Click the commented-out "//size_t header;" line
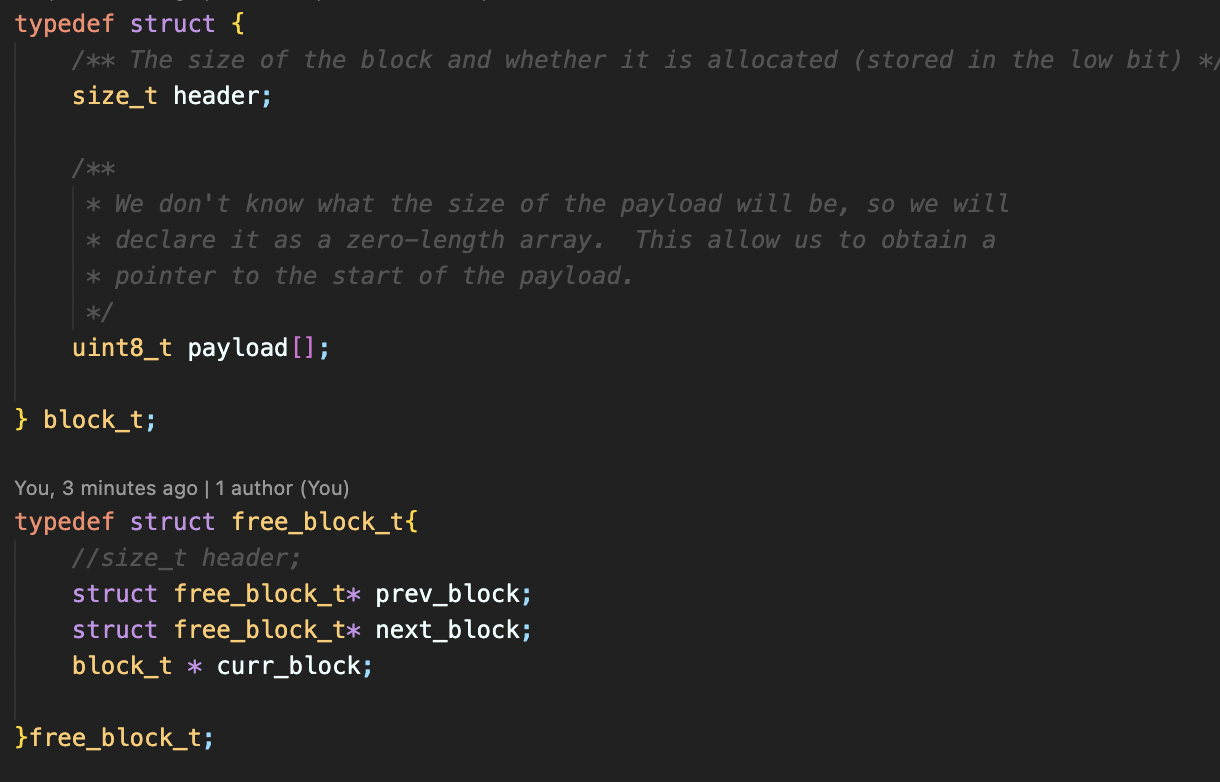1220x782 pixels. pos(186,558)
